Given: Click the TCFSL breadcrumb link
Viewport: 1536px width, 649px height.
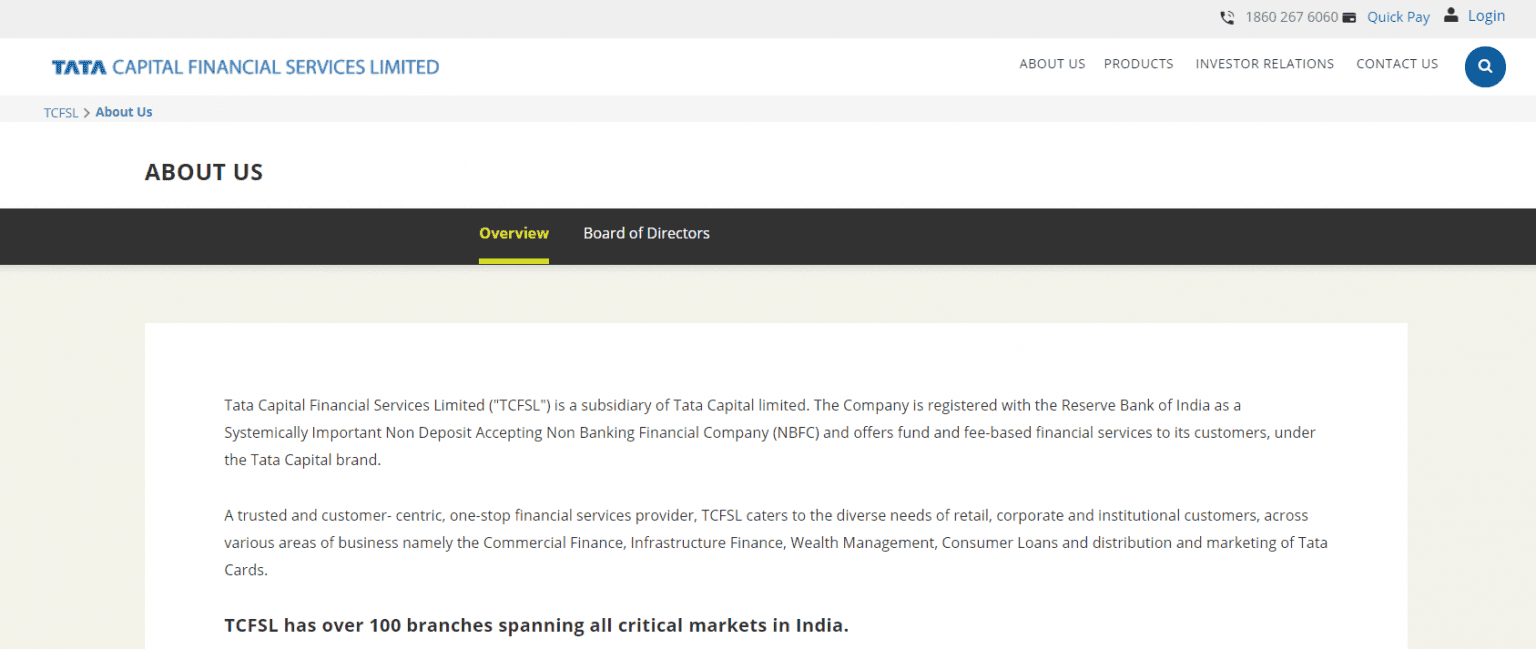Looking at the screenshot, I should pos(60,112).
